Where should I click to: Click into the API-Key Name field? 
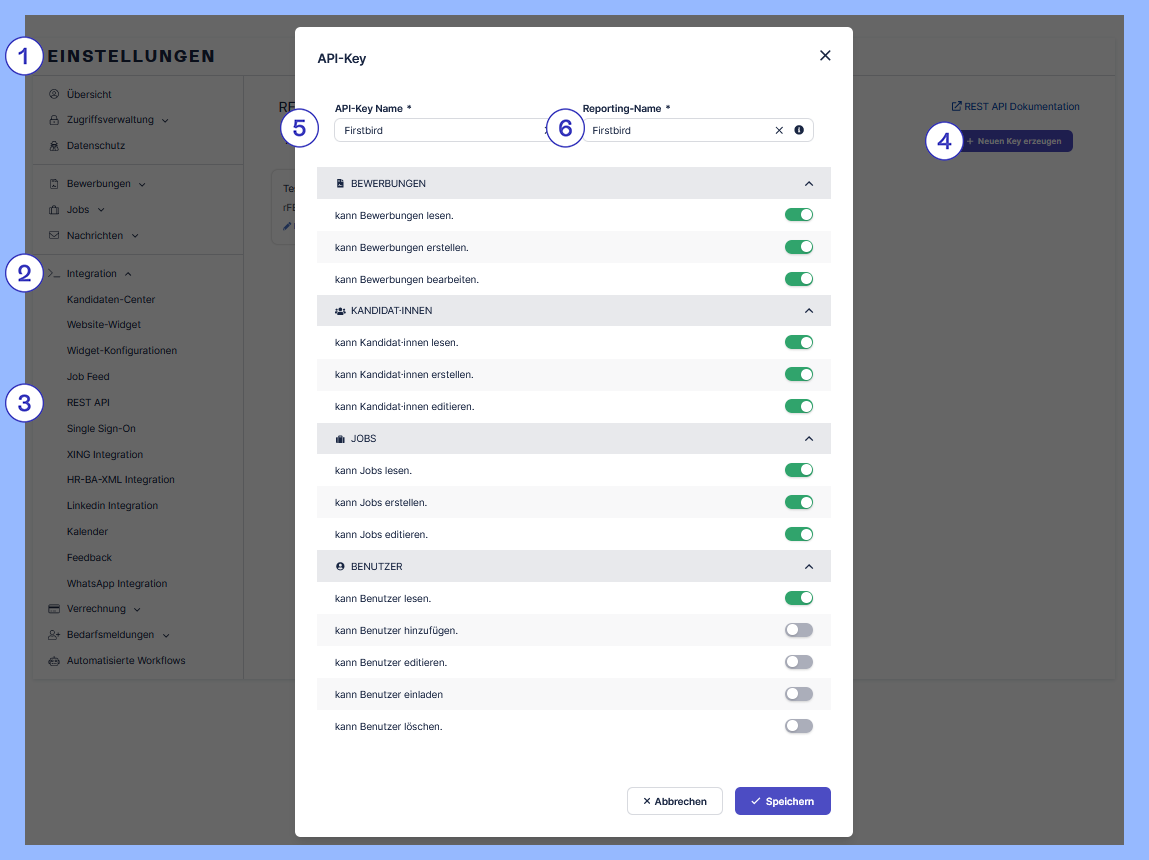435,130
